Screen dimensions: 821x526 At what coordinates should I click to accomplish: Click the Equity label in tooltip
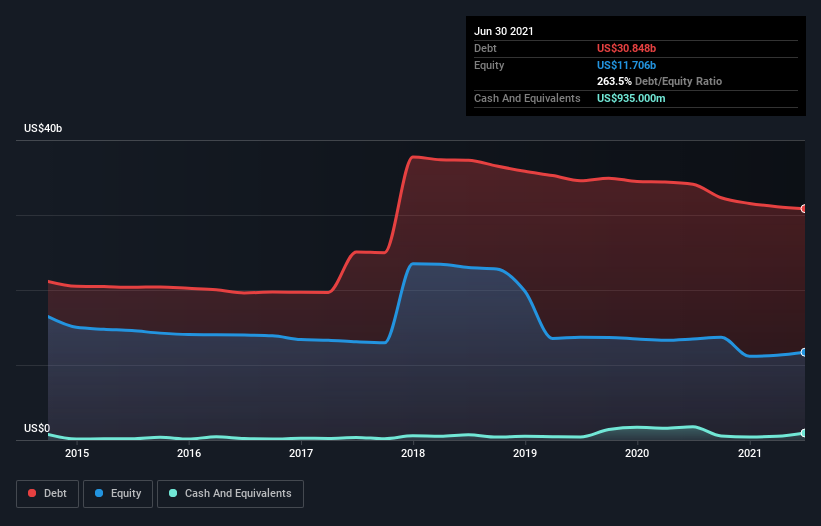pos(489,65)
